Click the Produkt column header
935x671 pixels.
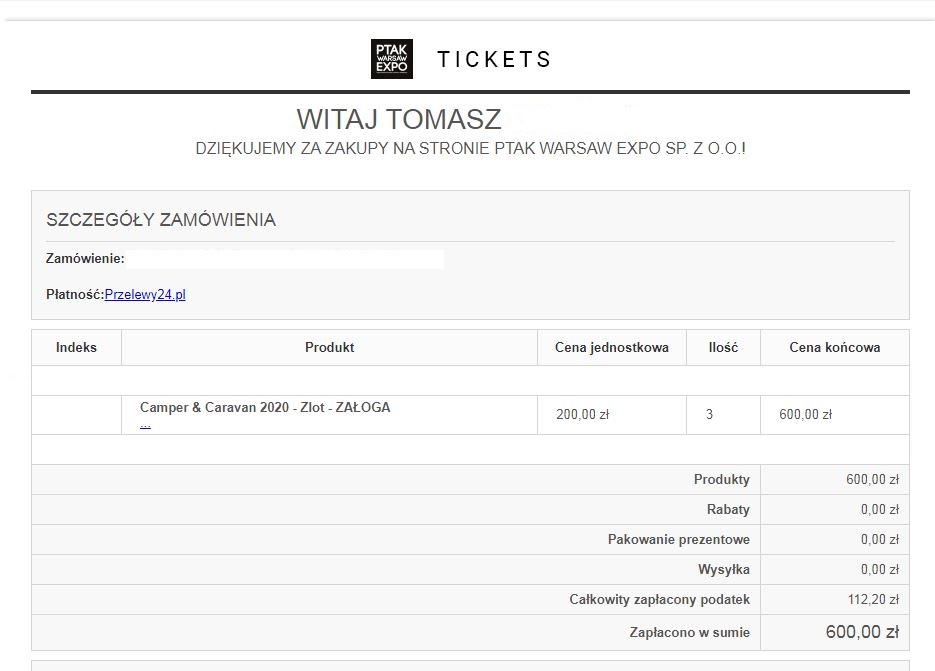(329, 348)
